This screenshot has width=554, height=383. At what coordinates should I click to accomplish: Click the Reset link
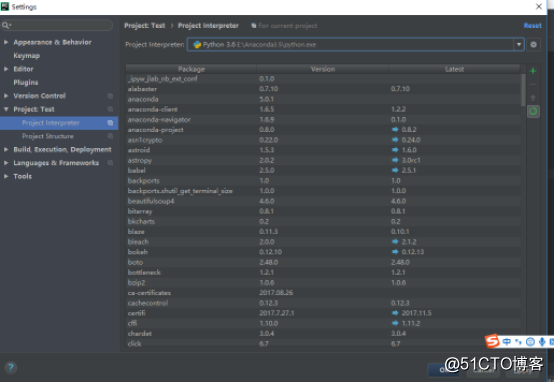pyautogui.click(x=532, y=26)
